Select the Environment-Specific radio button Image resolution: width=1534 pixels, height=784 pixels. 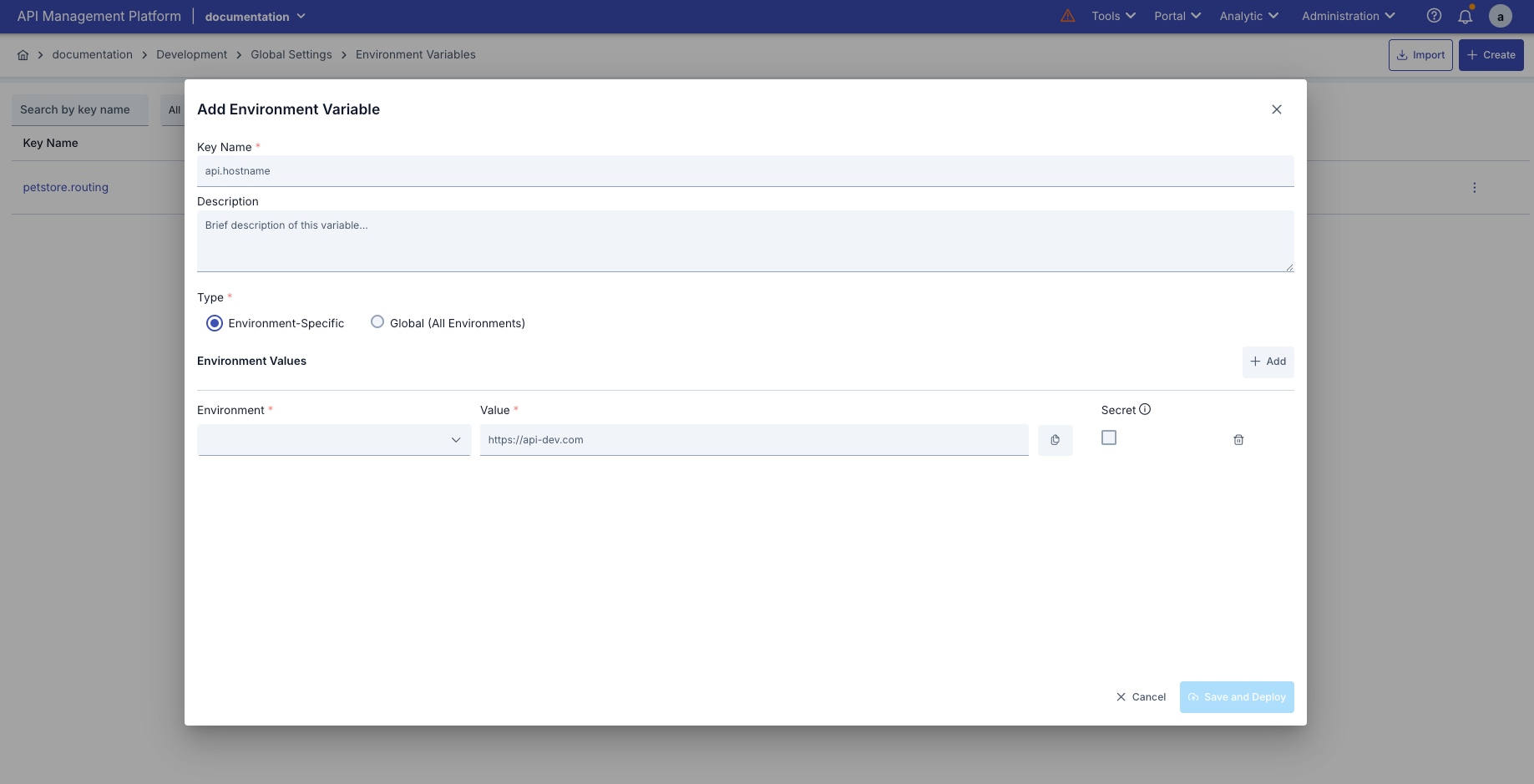click(x=214, y=322)
